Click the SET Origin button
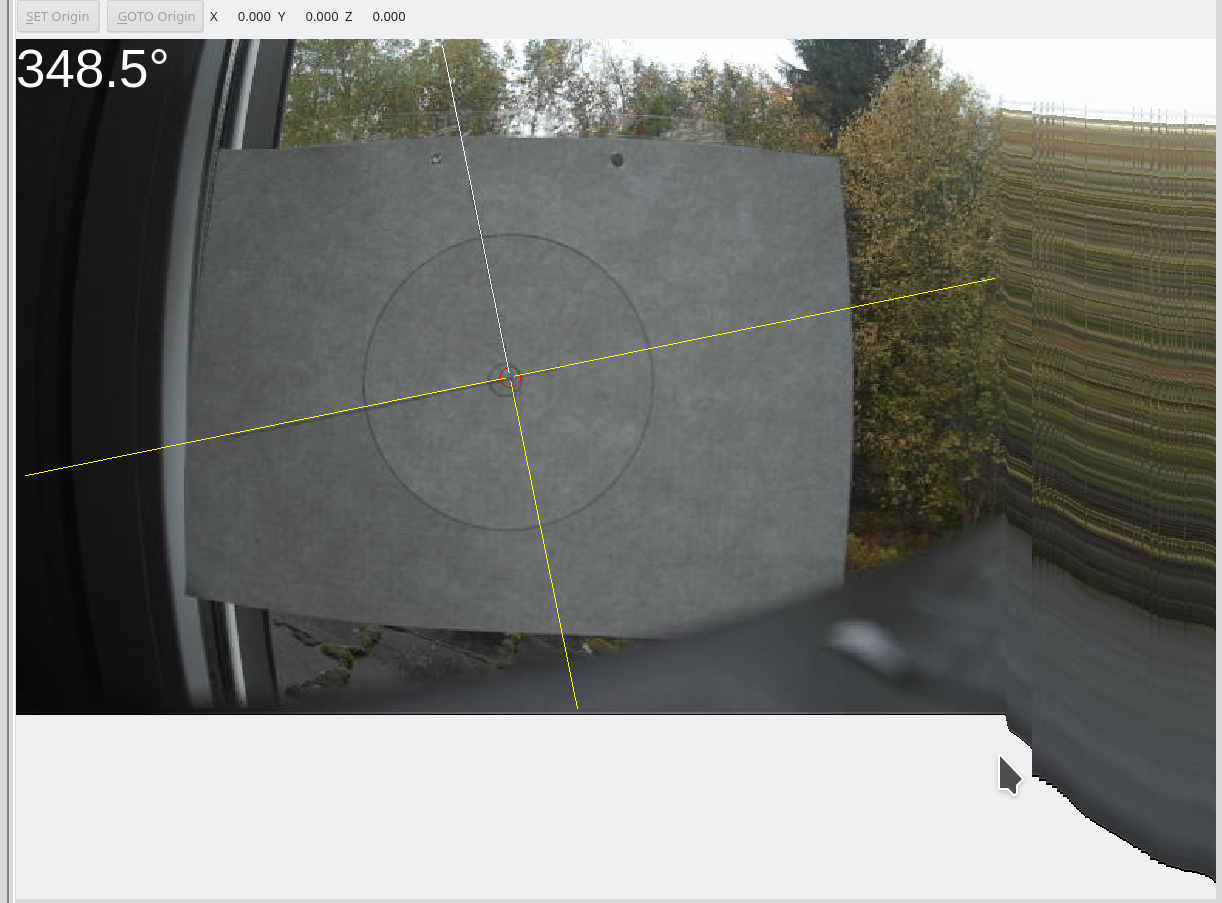 [57, 16]
